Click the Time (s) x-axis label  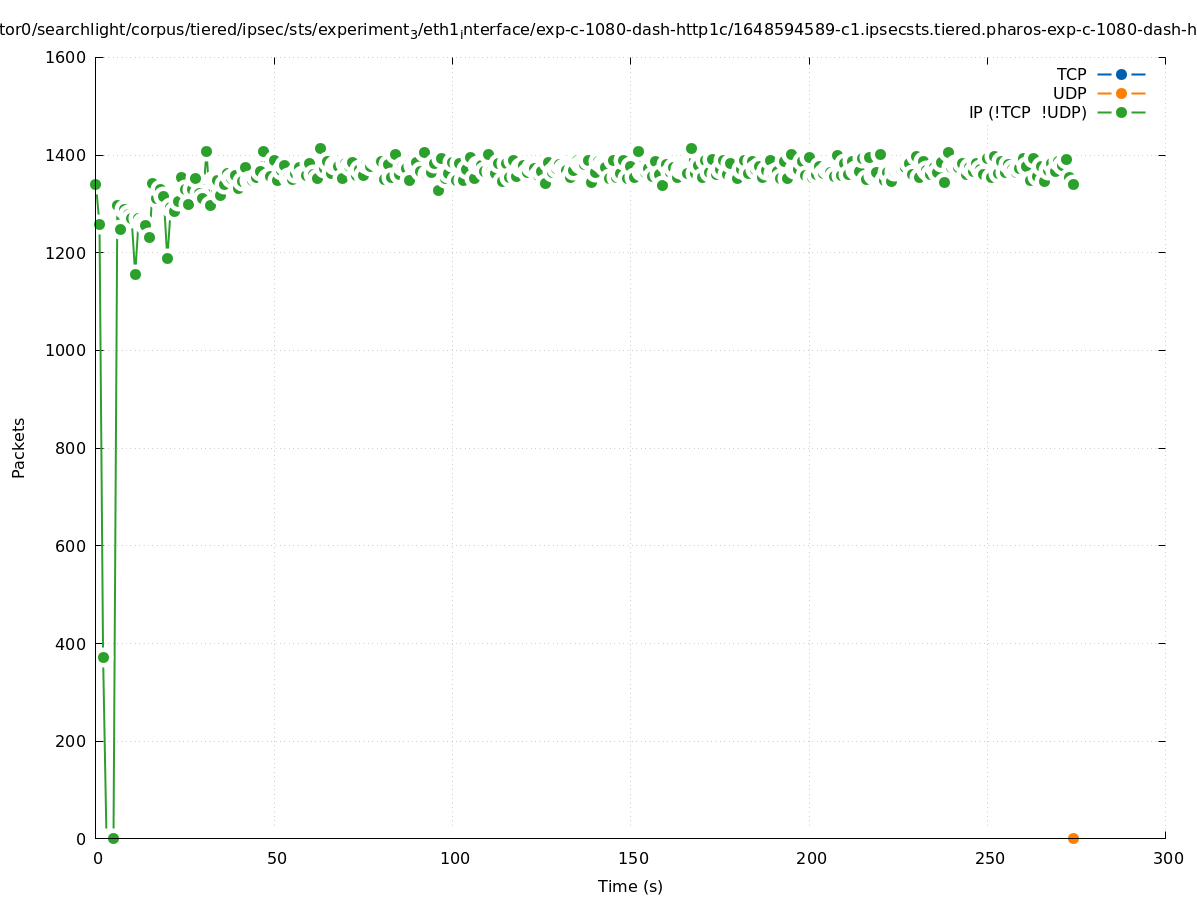coord(630,886)
